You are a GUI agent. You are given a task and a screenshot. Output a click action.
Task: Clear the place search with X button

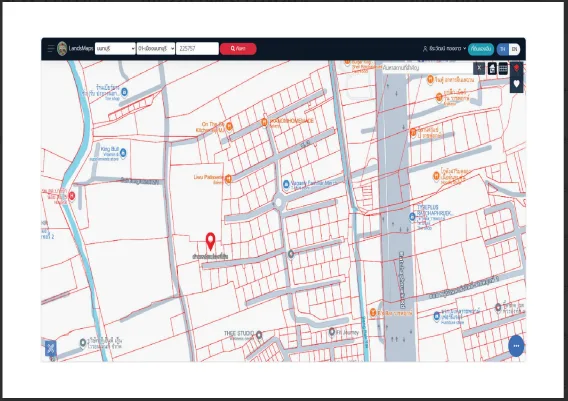[479, 68]
